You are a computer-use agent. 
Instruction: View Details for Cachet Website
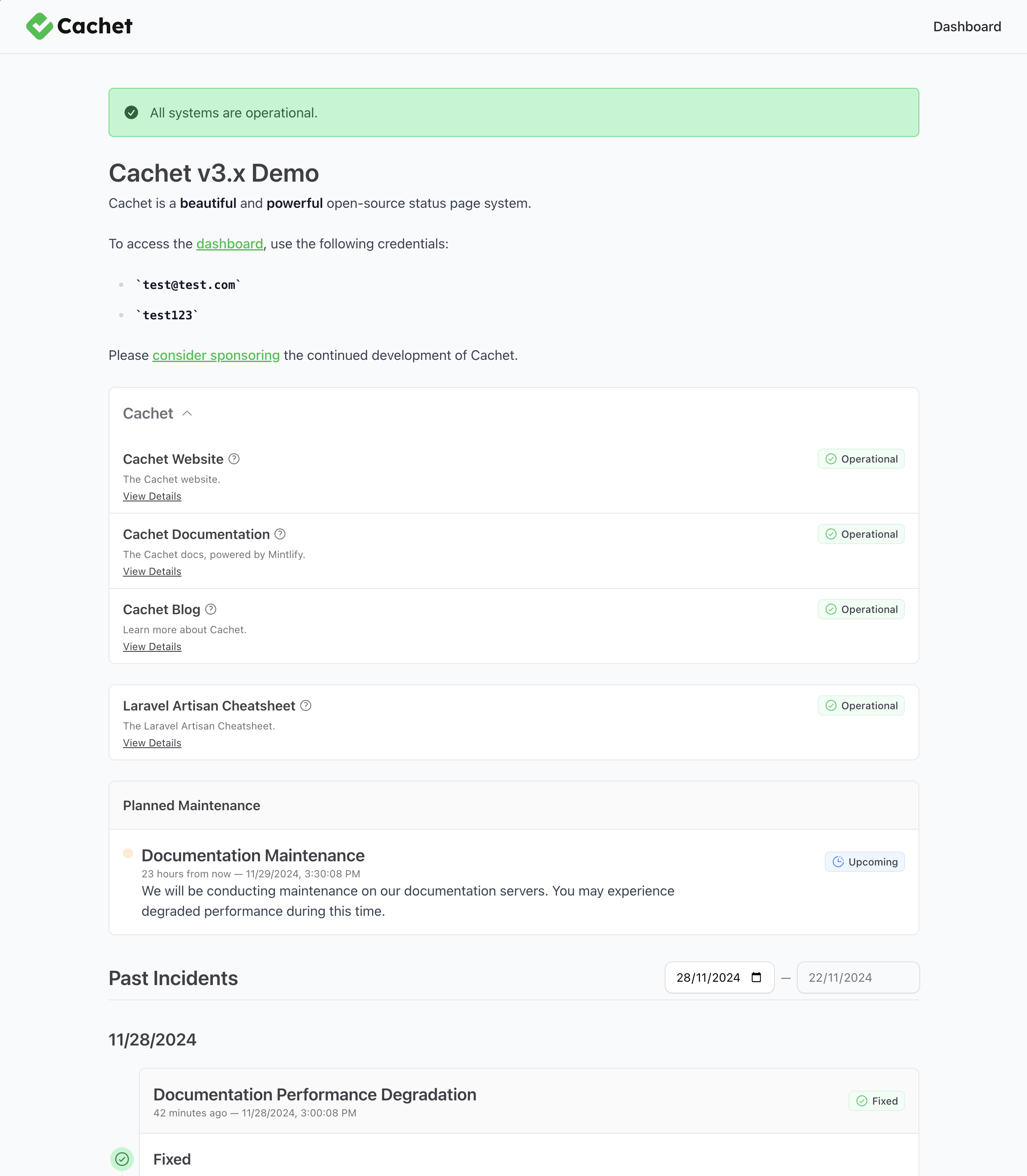[x=152, y=496]
